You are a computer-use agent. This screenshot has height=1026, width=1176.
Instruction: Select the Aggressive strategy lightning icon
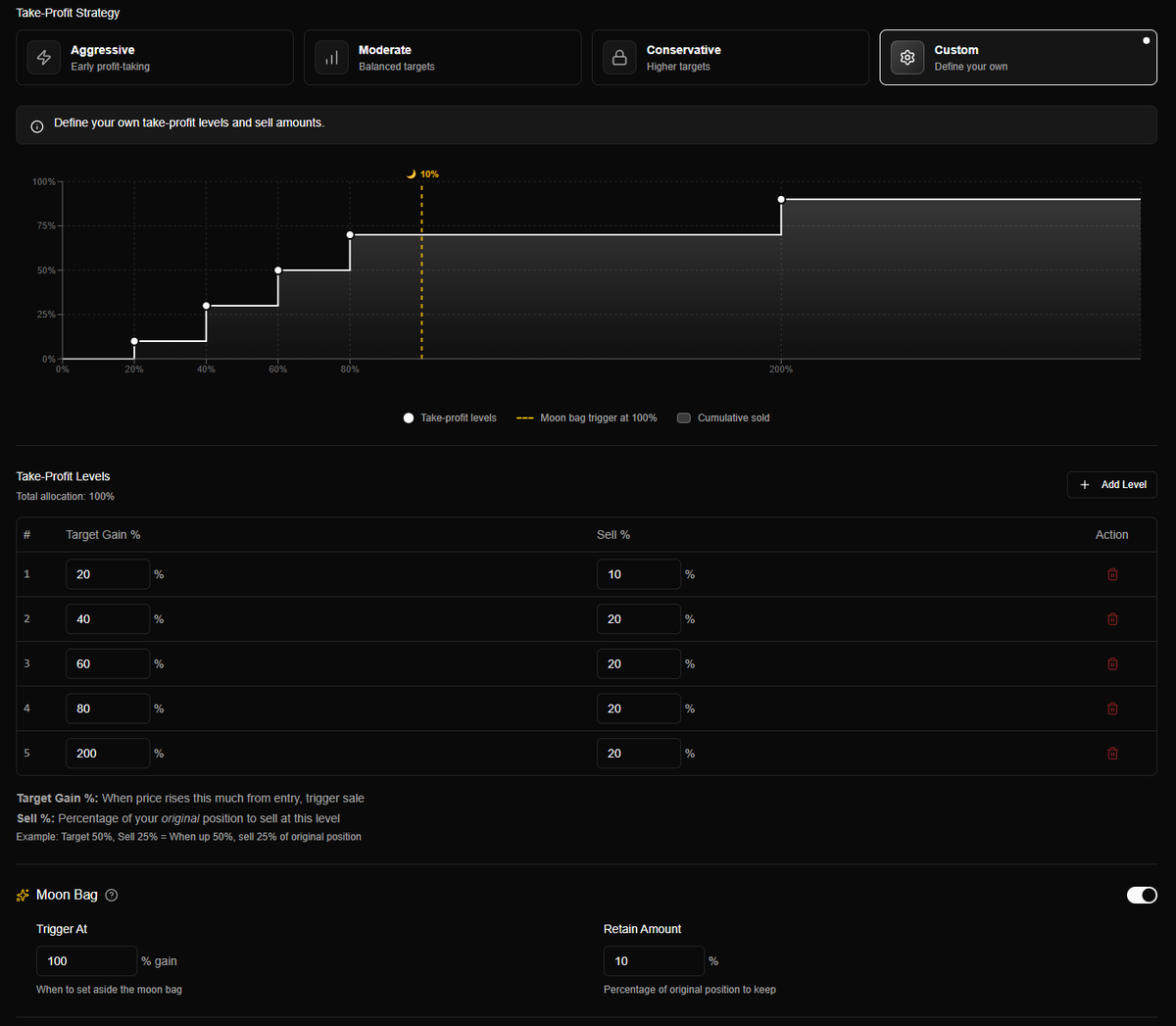coord(44,58)
